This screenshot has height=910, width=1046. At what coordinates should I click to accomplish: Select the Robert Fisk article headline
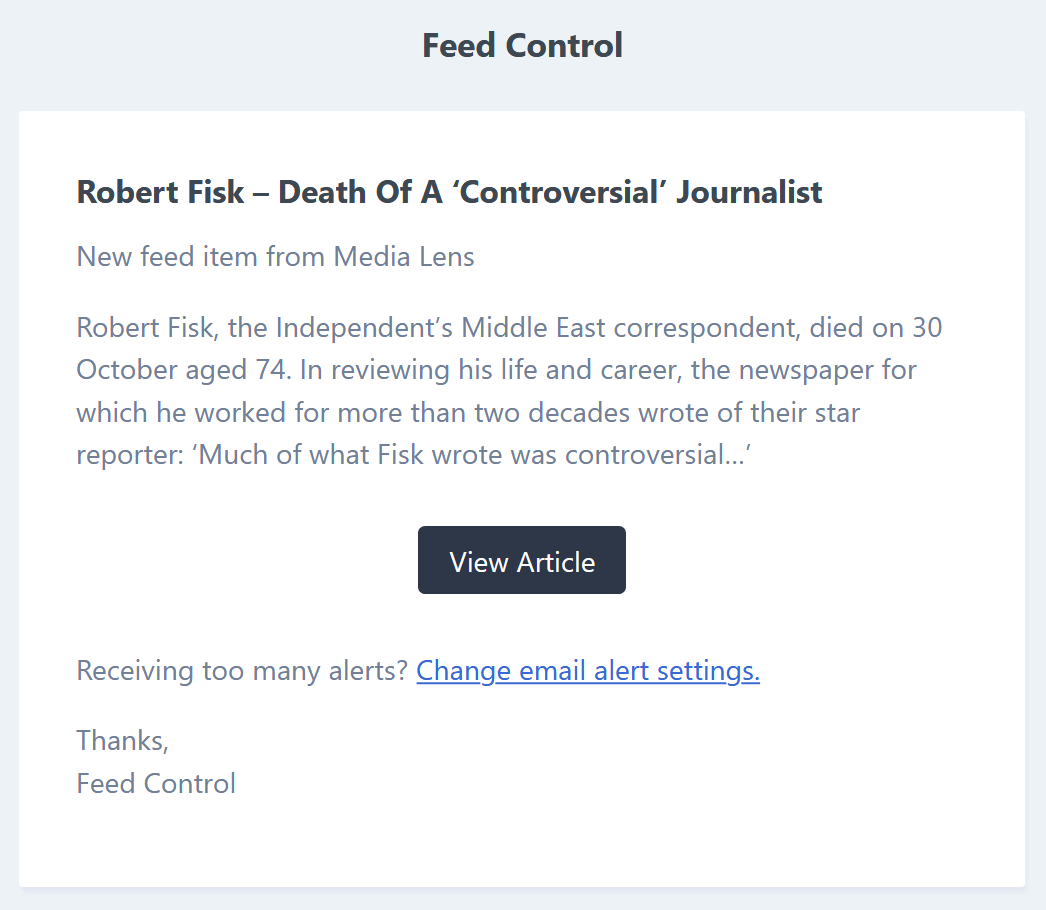(449, 192)
